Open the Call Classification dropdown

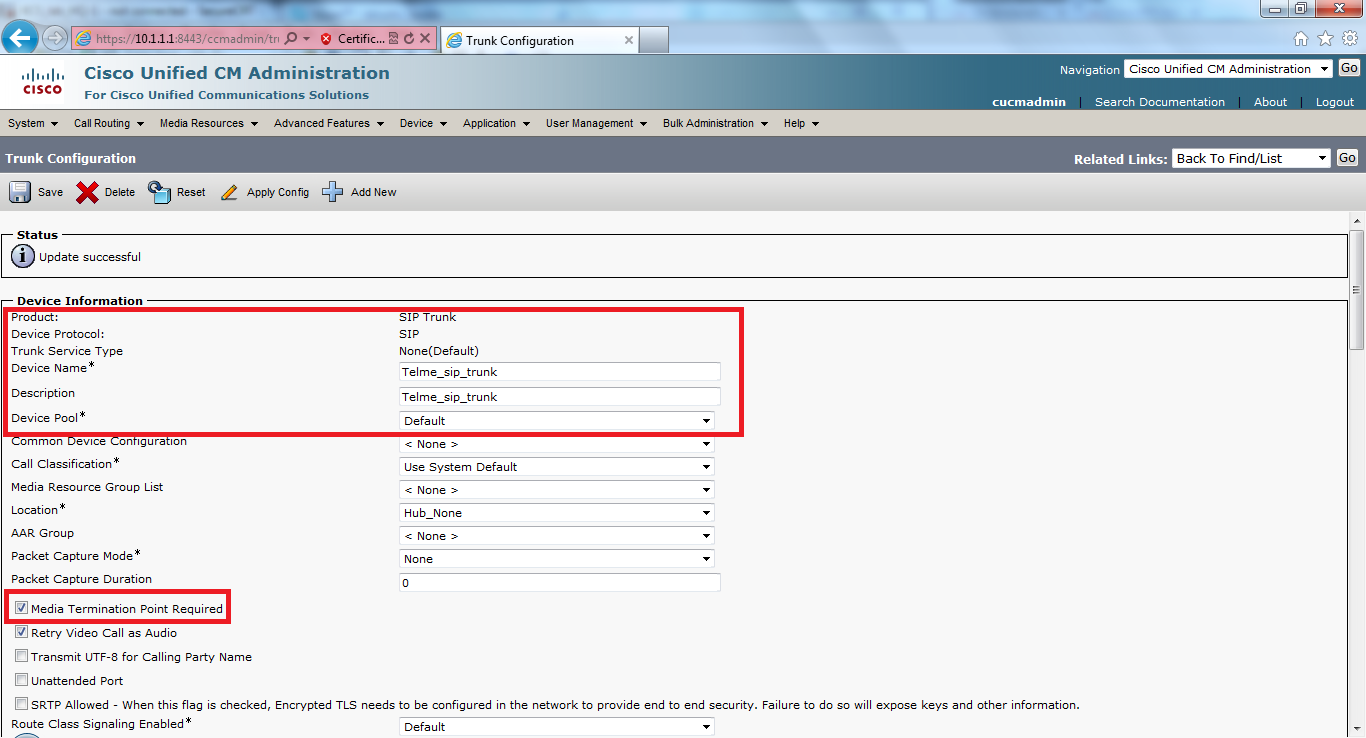pyautogui.click(x=557, y=467)
